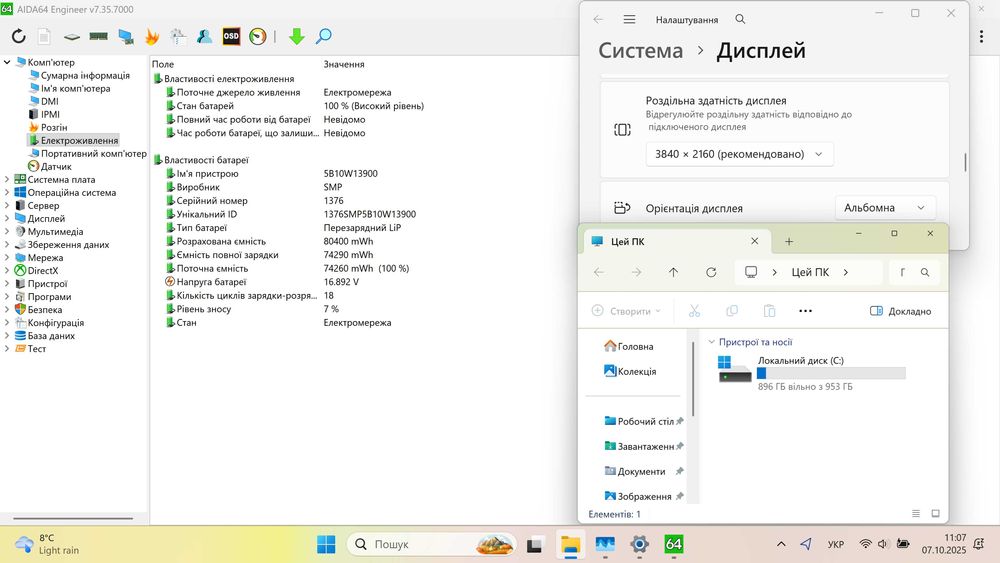Switch the УКР input language indicator

[835, 545]
